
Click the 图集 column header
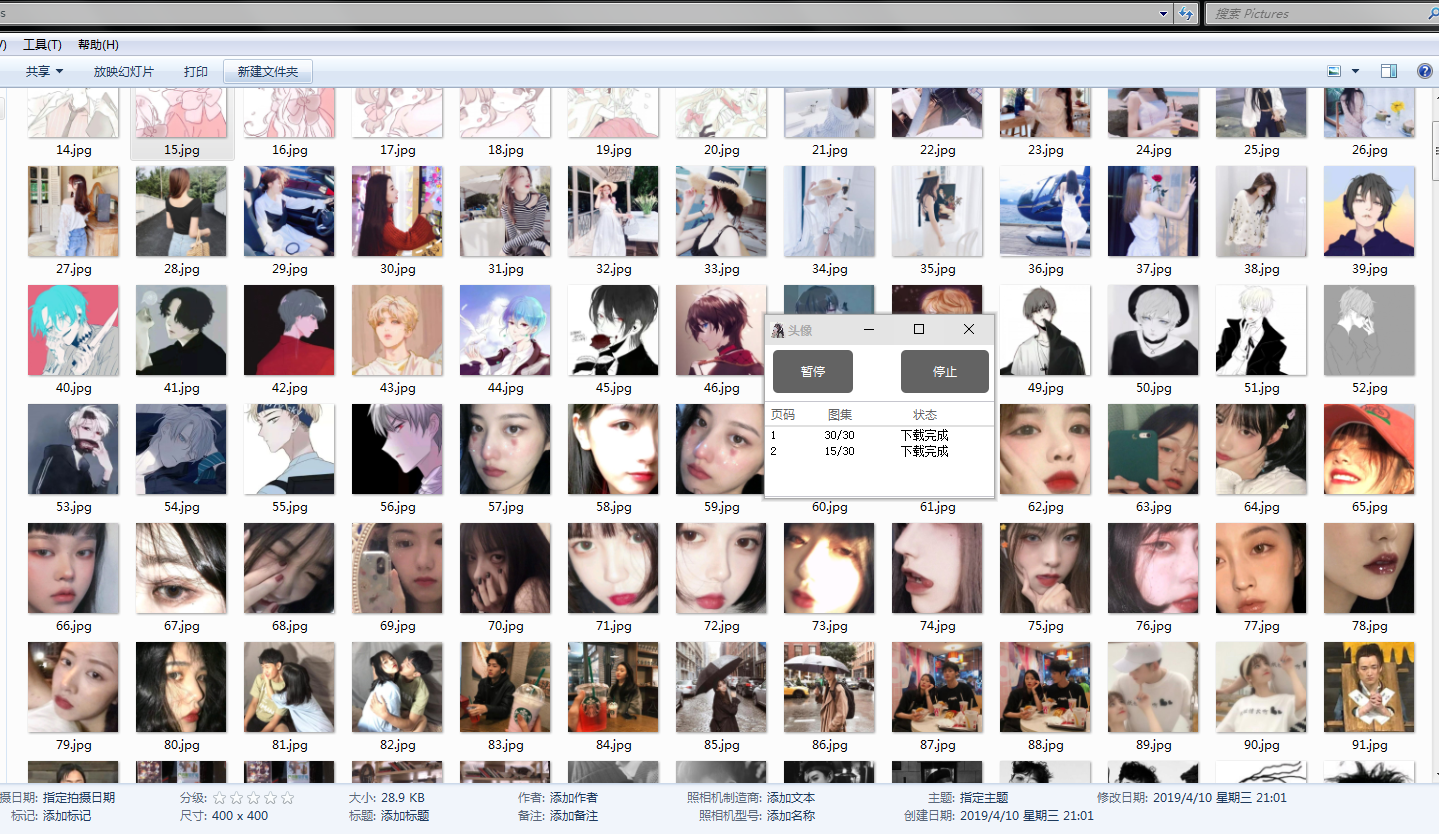pyautogui.click(x=840, y=414)
